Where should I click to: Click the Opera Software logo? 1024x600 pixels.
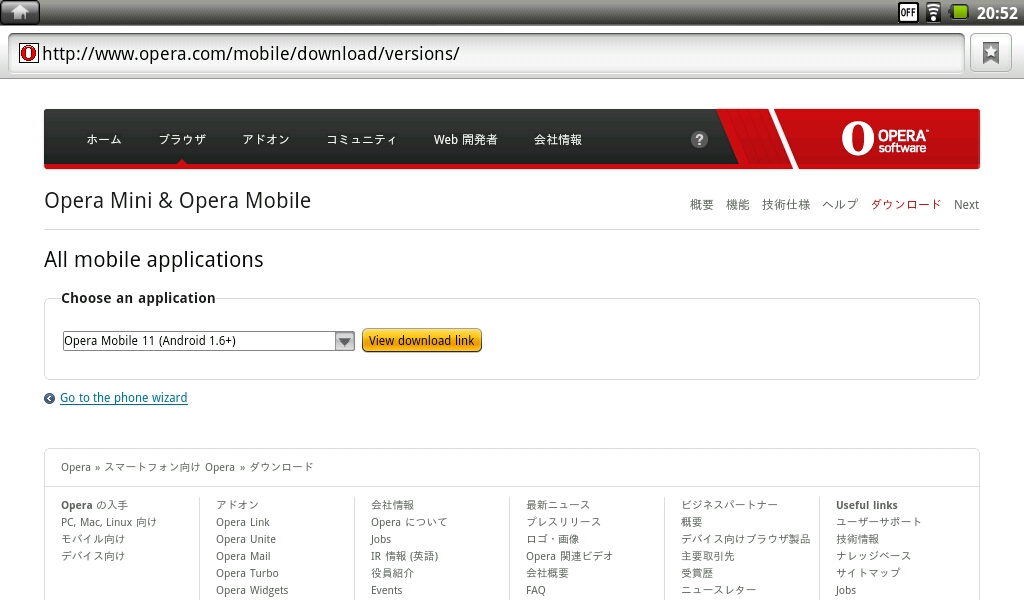(884, 138)
